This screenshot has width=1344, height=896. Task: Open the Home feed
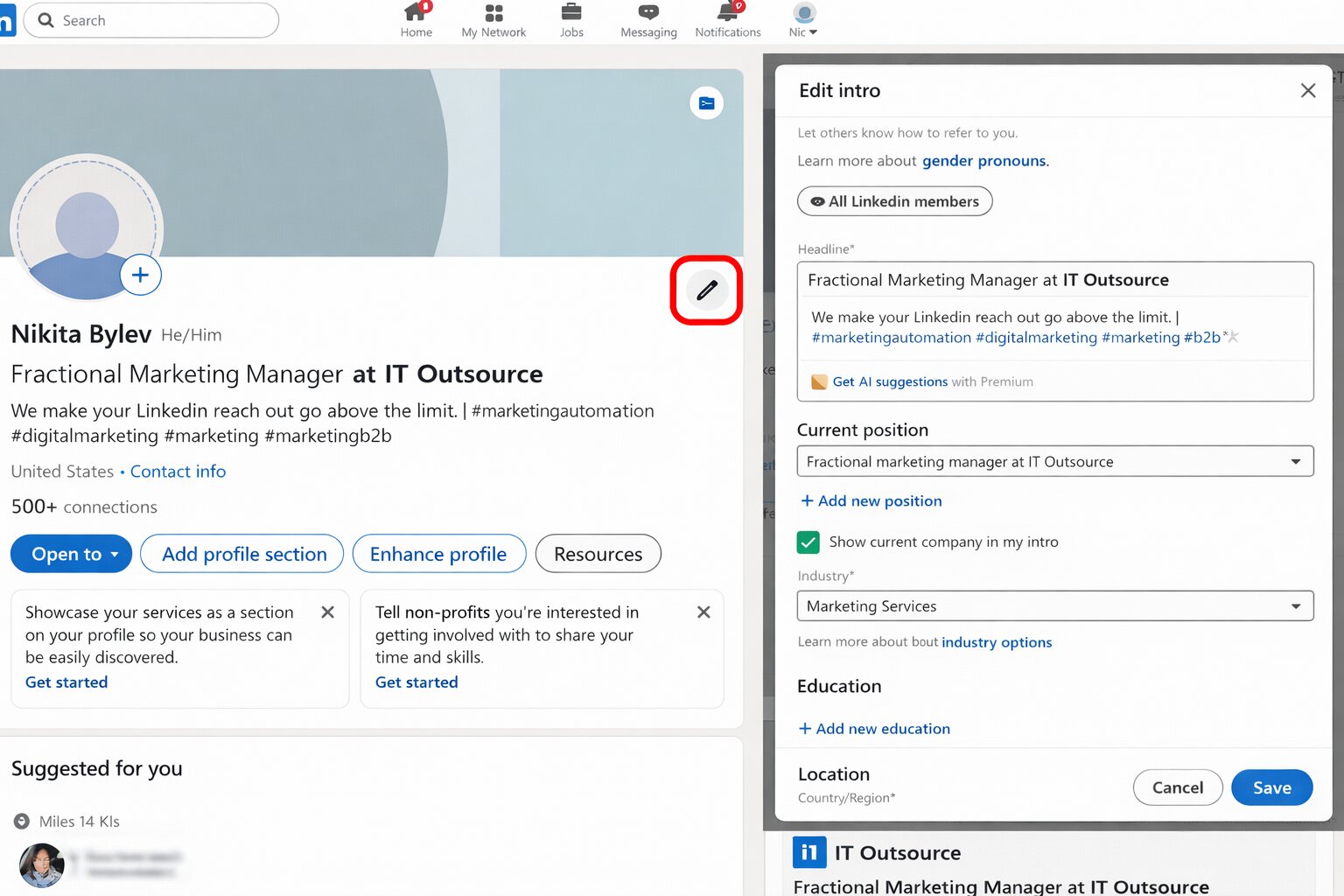(416, 19)
